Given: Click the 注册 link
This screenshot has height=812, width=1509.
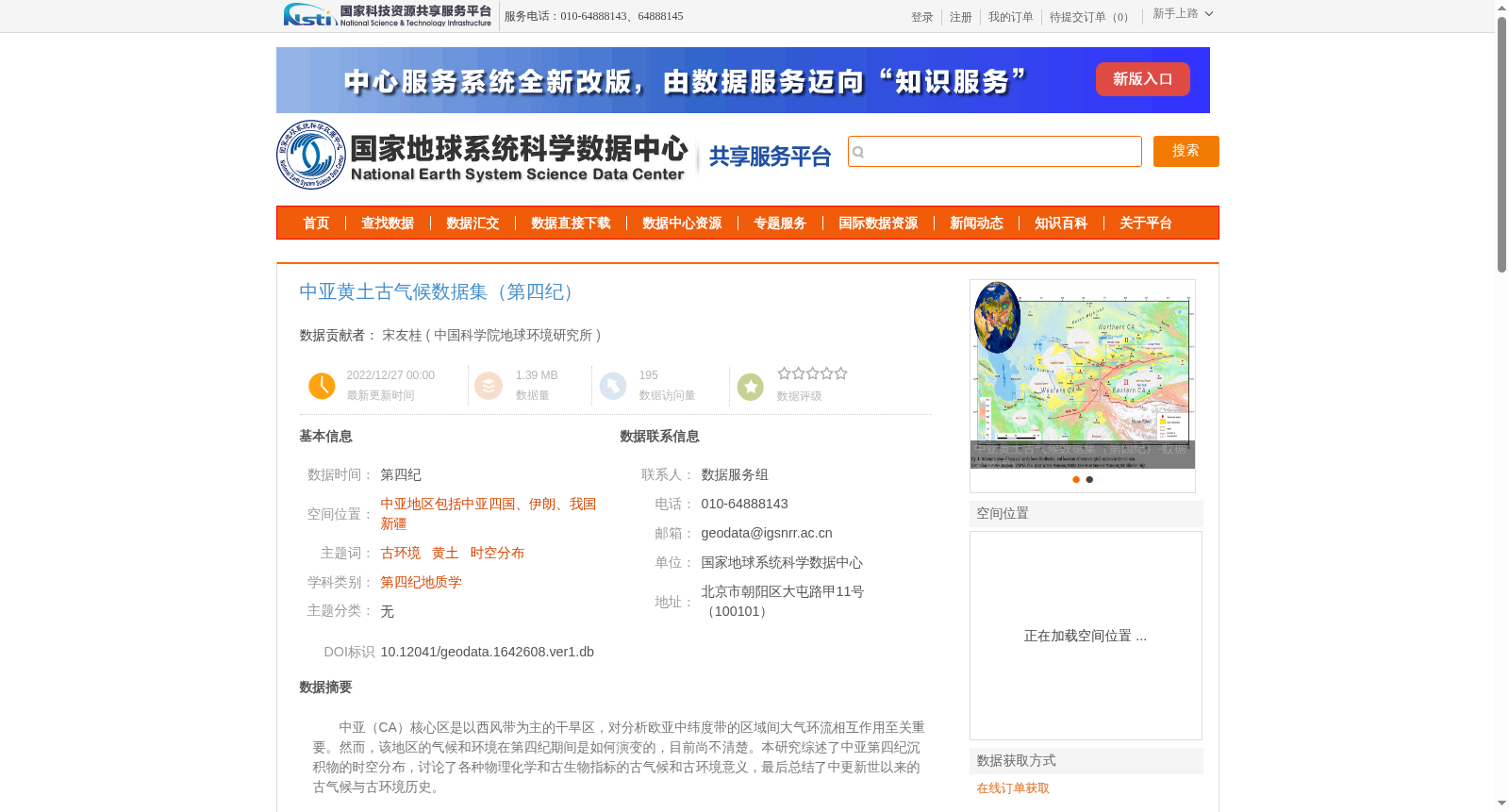Looking at the screenshot, I should point(960,17).
